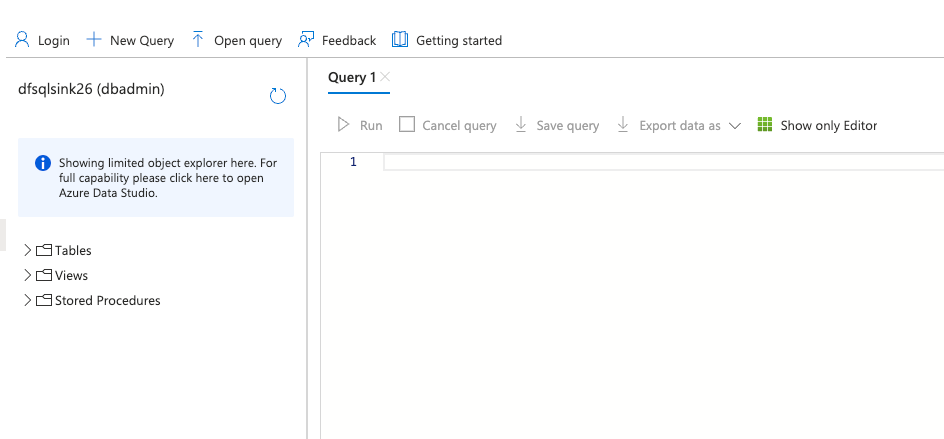
Task: Click the Feedback label
Action: coord(349,40)
